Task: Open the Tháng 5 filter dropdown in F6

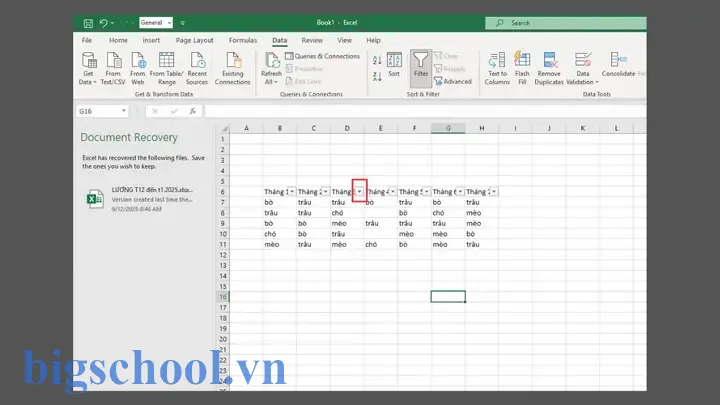Action: coord(427,191)
